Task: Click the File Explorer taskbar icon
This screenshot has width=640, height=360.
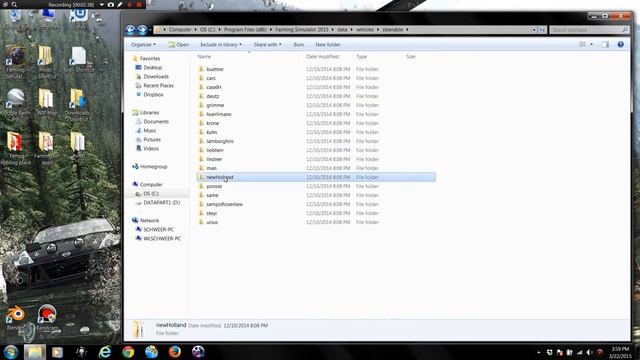Action: pos(35,352)
